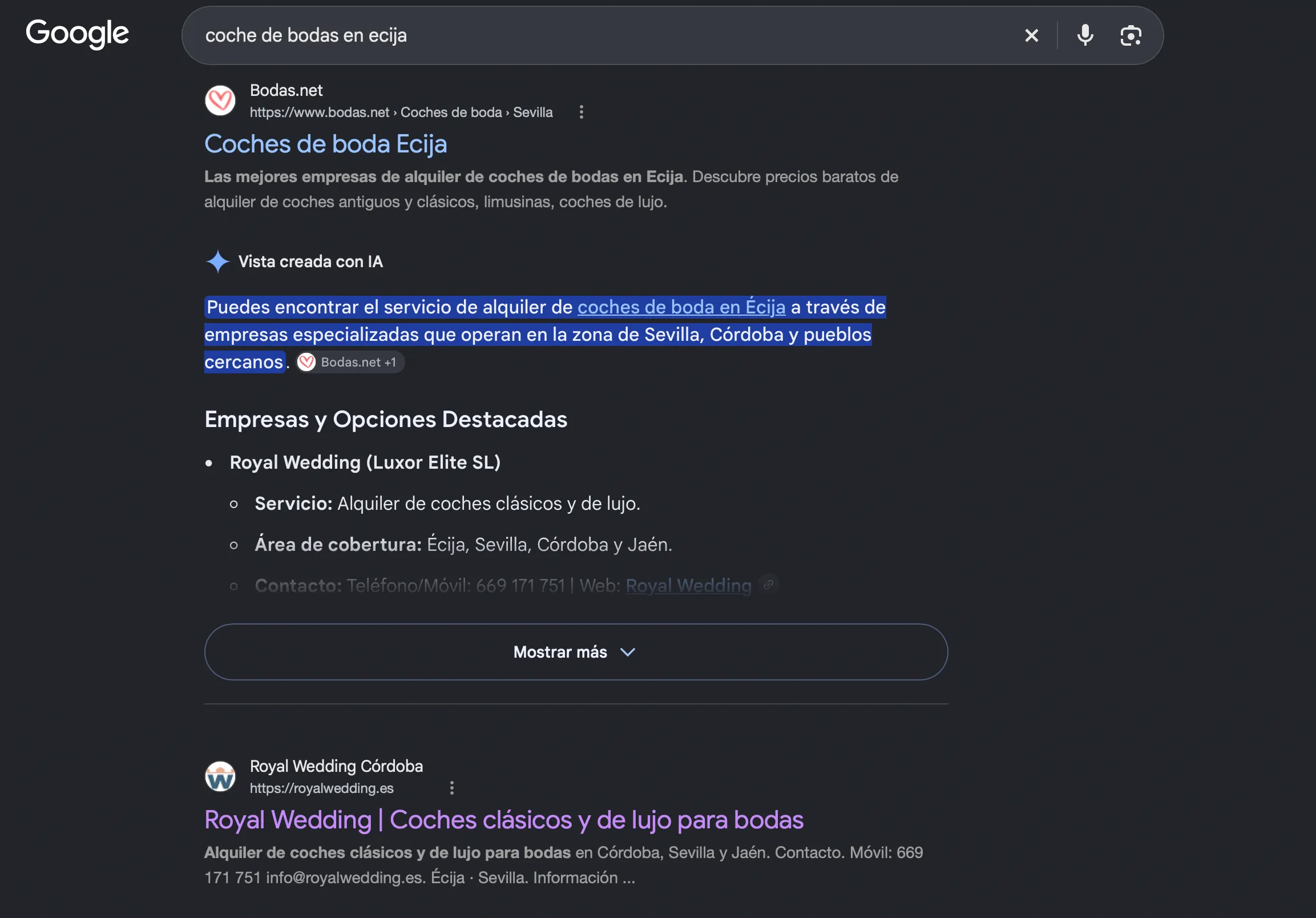The image size is (1316, 918).
Task: Click the Bodas.net site name text
Action: [x=286, y=91]
